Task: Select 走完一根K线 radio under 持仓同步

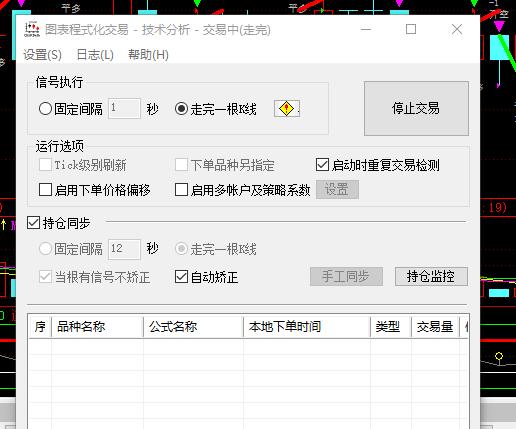Action: pos(181,249)
